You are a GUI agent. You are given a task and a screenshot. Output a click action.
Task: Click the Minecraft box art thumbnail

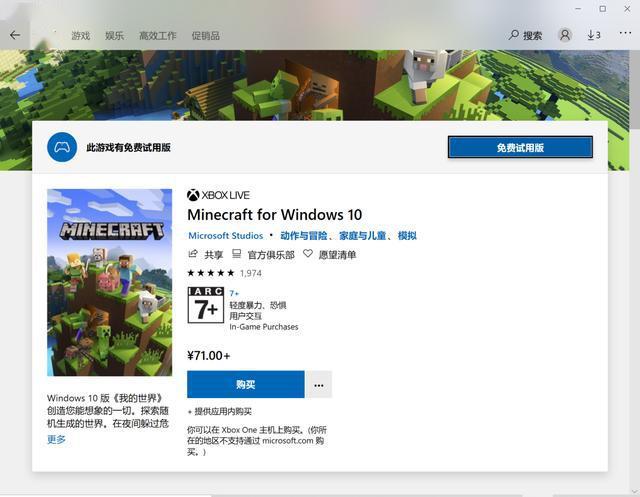[x=109, y=282]
